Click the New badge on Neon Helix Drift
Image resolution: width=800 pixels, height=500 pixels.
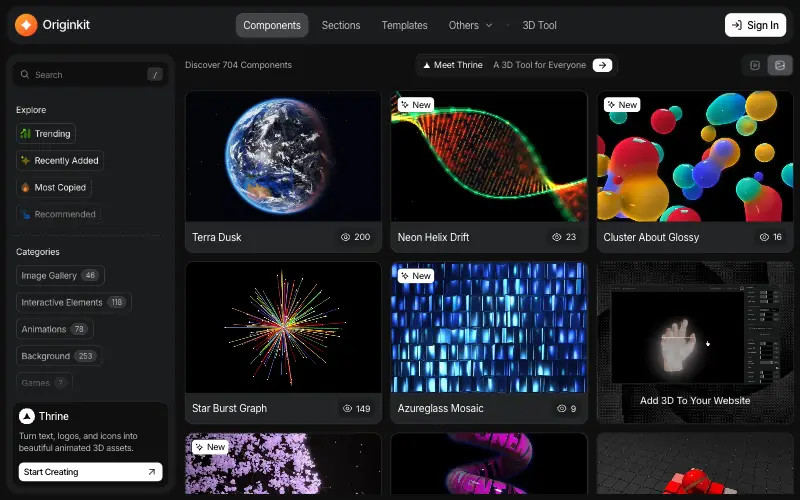pos(416,105)
